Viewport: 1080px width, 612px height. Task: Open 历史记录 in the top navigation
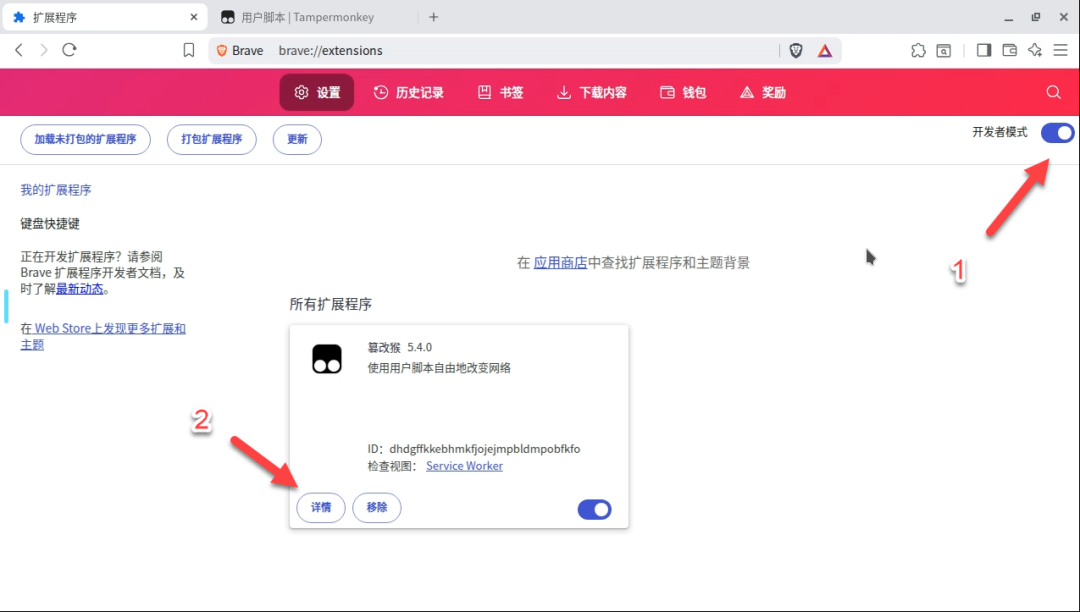(x=408, y=92)
